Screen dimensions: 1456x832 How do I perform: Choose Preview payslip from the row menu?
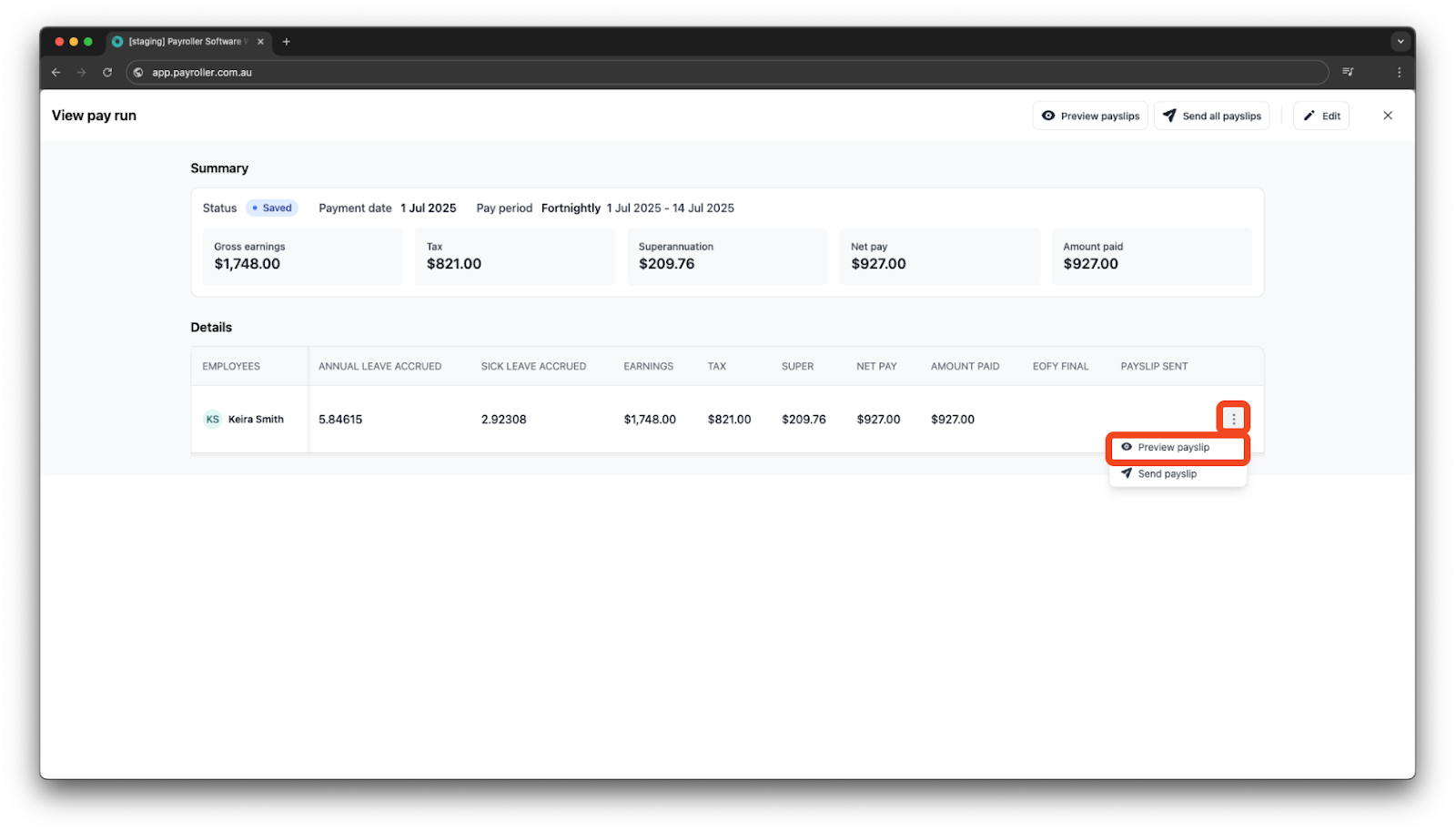click(x=1178, y=448)
